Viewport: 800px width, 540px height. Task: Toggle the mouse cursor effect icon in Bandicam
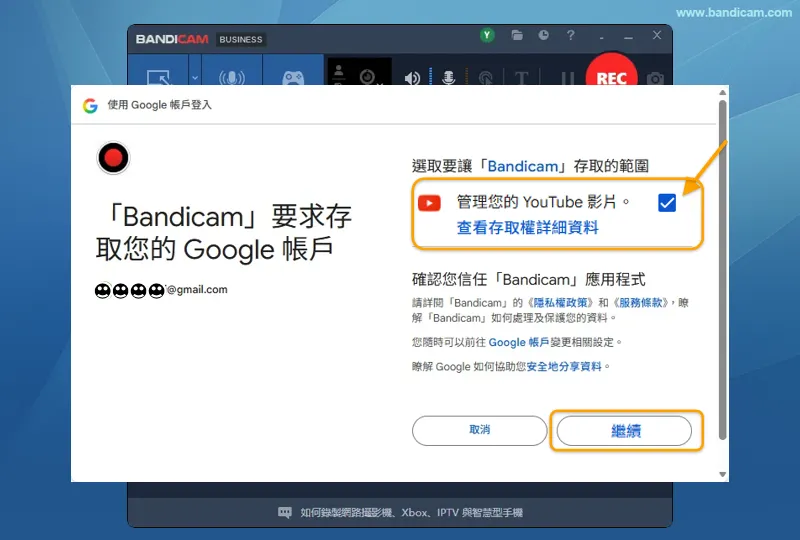click(x=486, y=78)
